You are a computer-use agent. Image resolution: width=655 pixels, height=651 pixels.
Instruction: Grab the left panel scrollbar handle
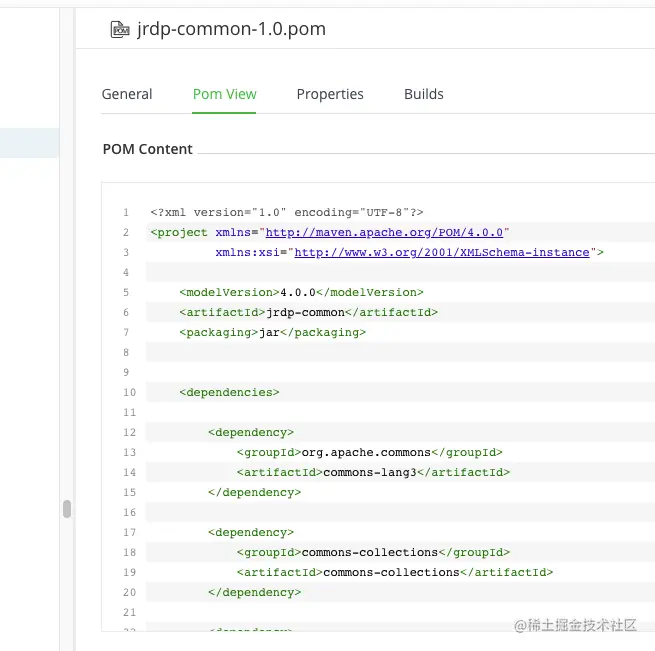67,509
